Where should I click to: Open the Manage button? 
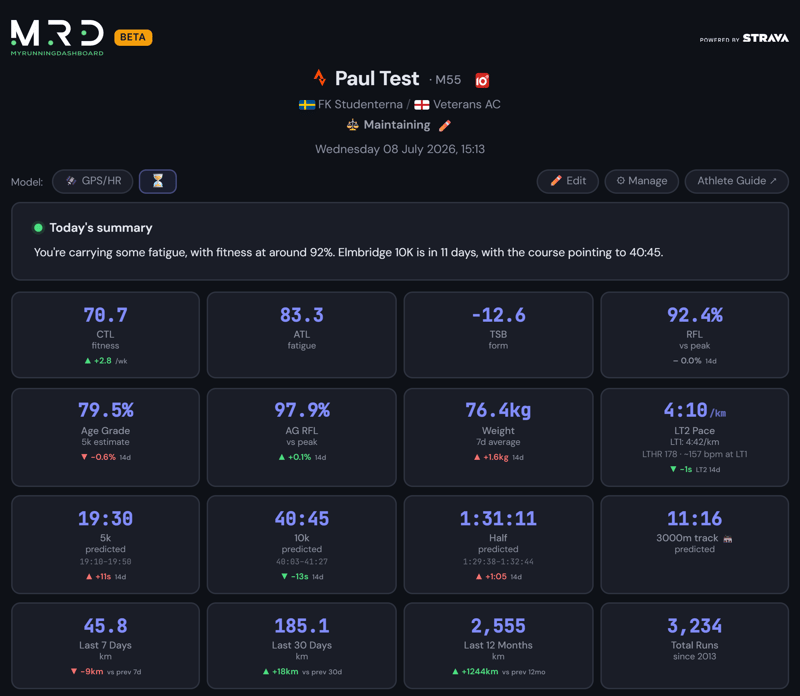(642, 181)
